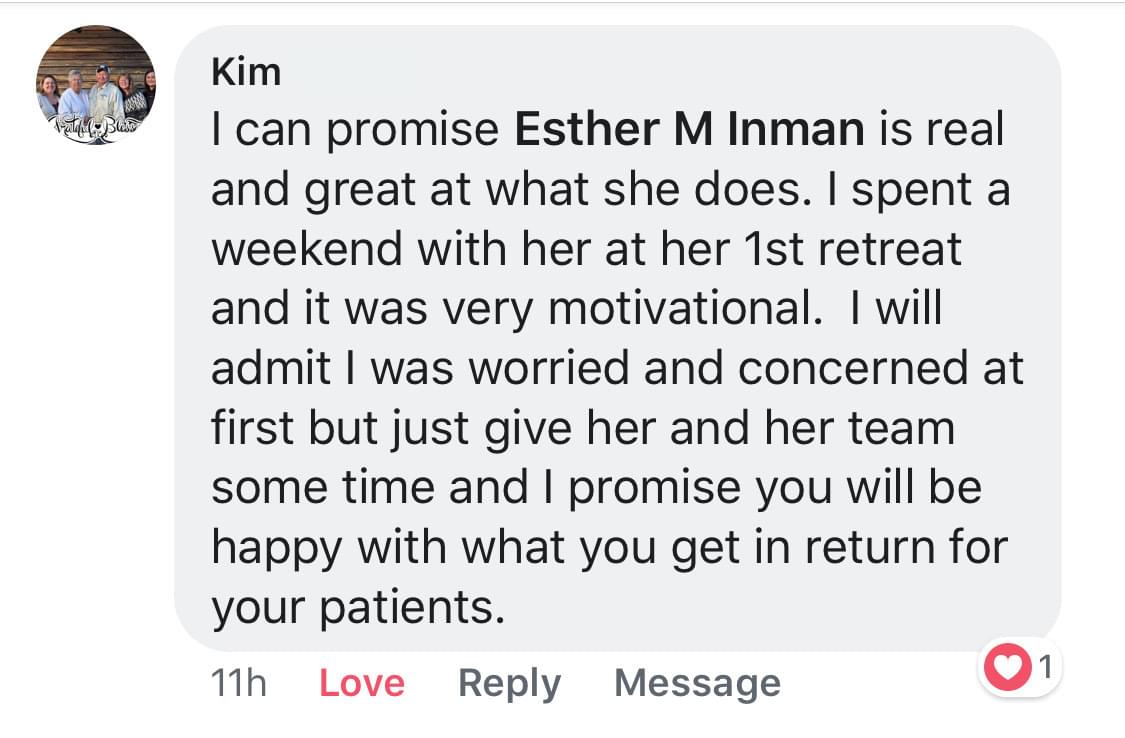This screenshot has width=1125, height=738.
Task: Click the pink Love label below the comment
Action: [x=362, y=682]
